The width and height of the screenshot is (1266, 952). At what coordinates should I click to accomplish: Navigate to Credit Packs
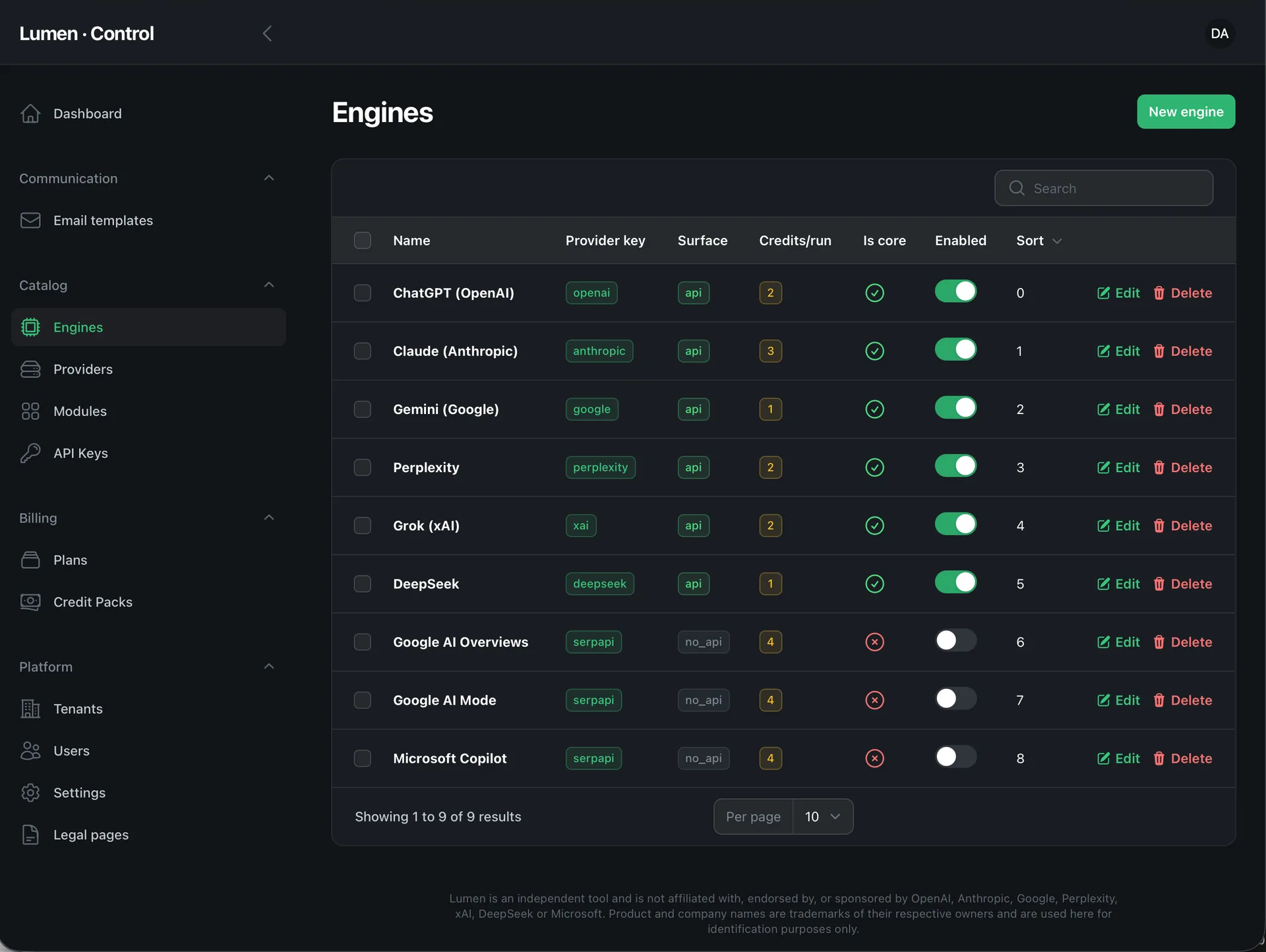(x=148, y=602)
